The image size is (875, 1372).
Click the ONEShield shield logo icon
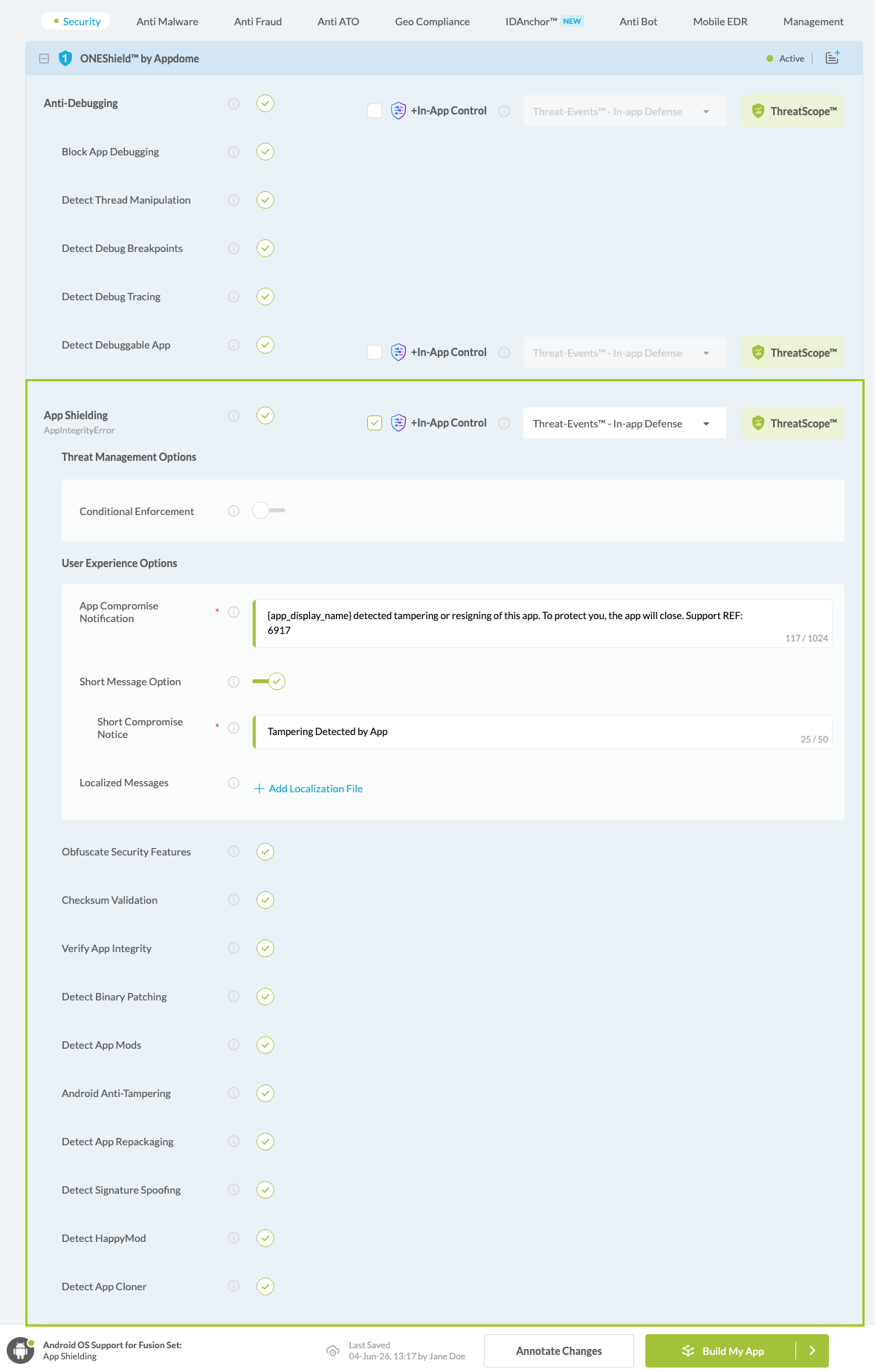[65, 58]
